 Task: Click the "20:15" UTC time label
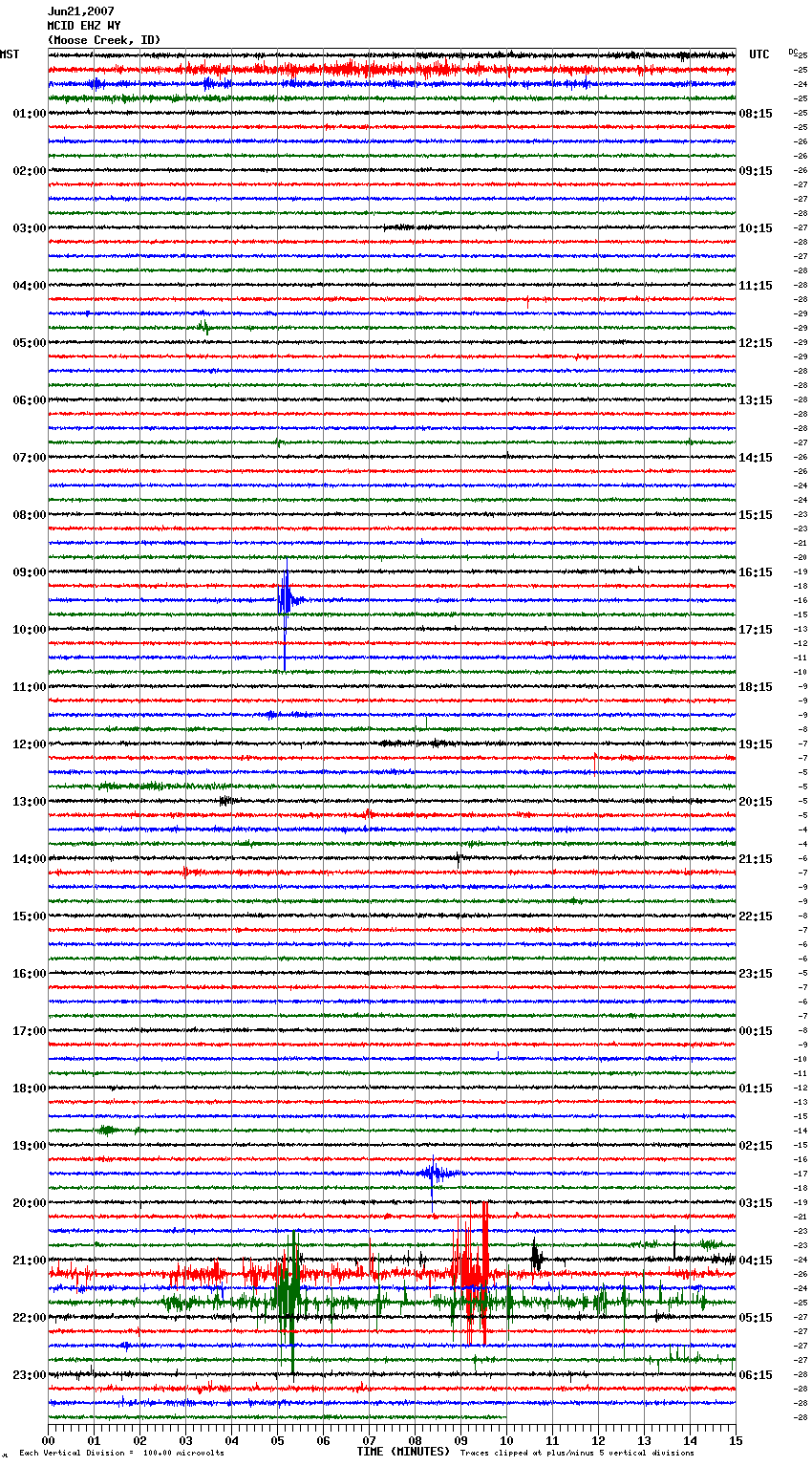(756, 802)
